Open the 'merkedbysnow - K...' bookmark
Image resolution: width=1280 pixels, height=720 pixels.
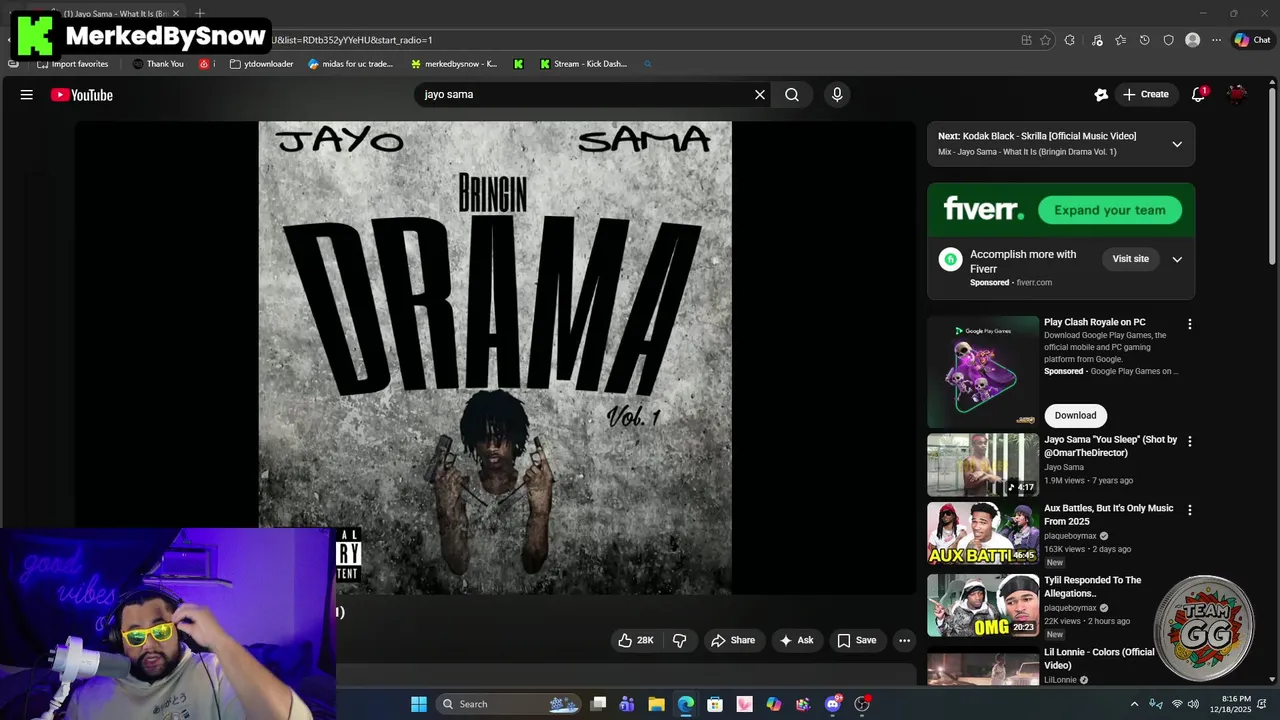[x=454, y=64]
